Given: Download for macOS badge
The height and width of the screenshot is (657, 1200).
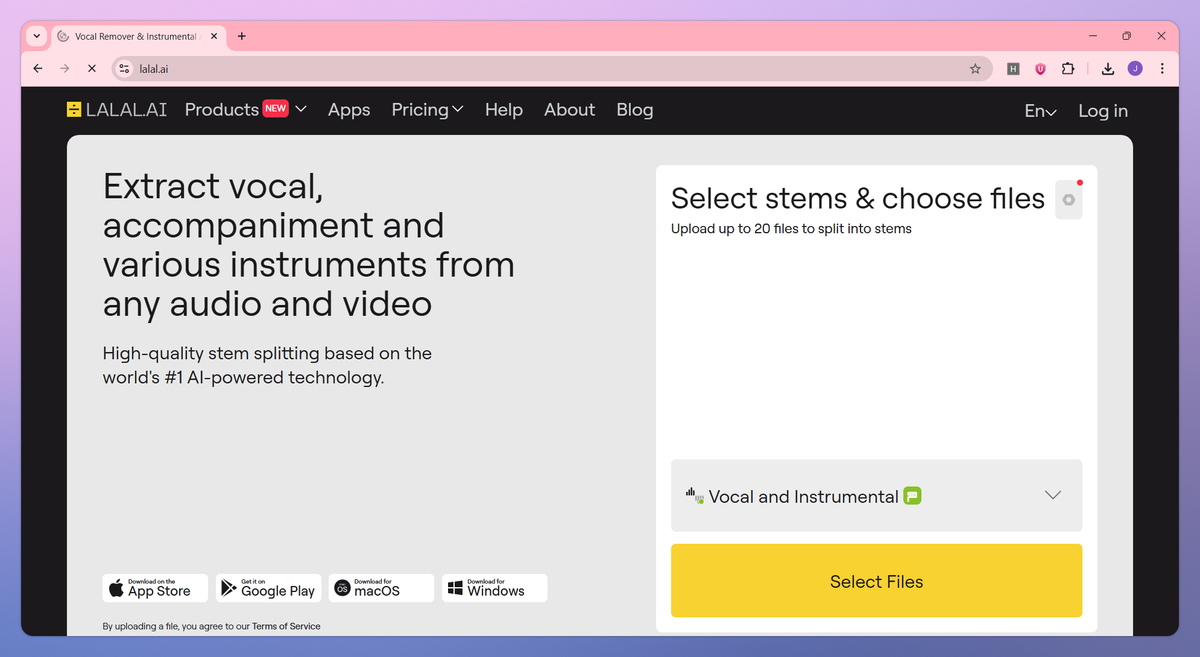Looking at the screenshot, I should pyautogui.click(x=381, y=588).
